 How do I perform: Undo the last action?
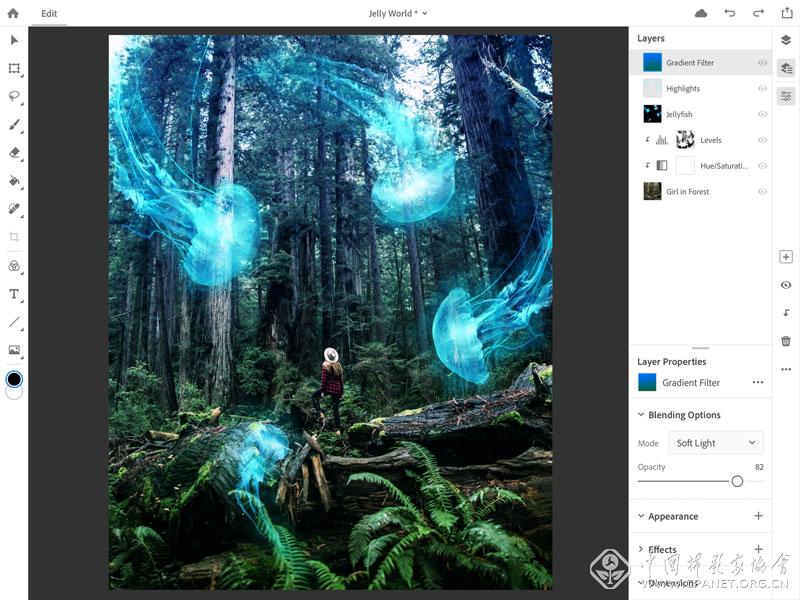(730, 13)
